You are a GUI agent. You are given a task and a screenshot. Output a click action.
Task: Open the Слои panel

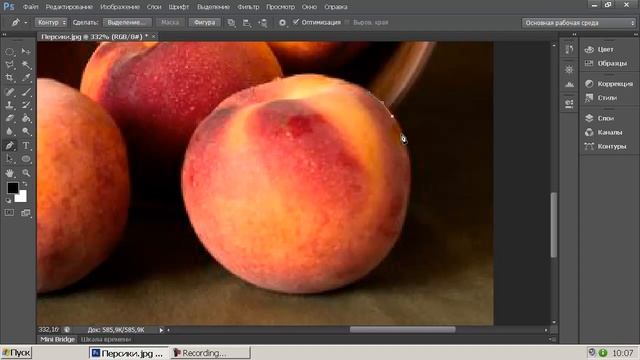(599, 118)
